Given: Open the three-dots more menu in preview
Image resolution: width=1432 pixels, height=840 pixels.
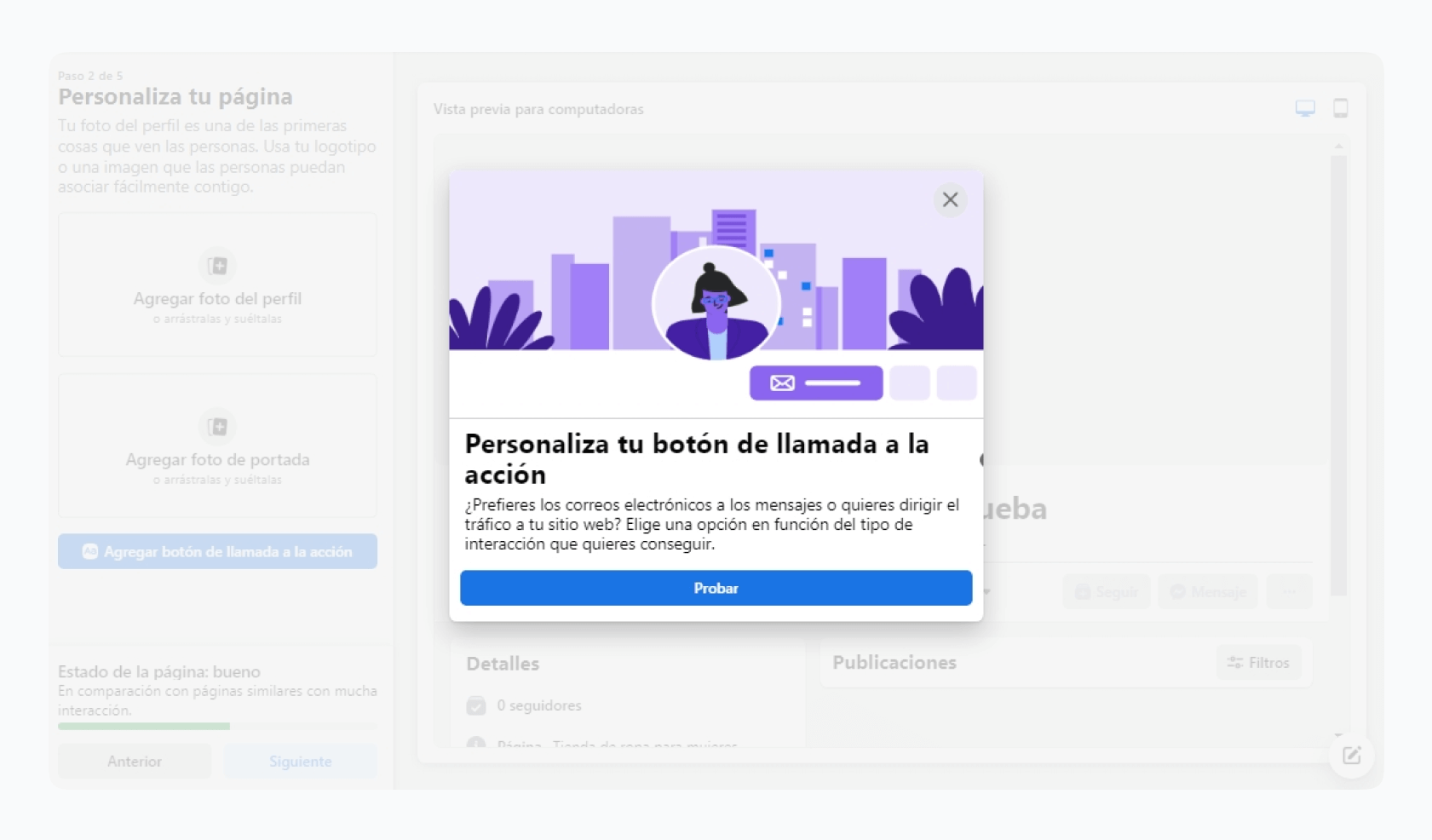Looking at the screenshot, I should coord(1289,591).
